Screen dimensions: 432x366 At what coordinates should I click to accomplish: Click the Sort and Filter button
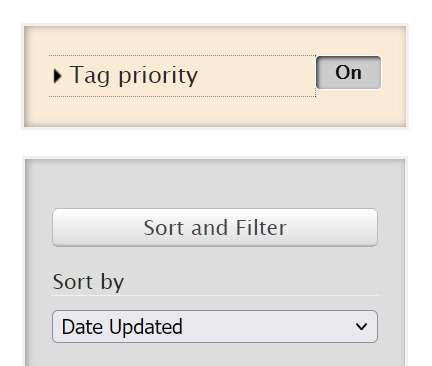pyautogui.click(x=215, y=228)
